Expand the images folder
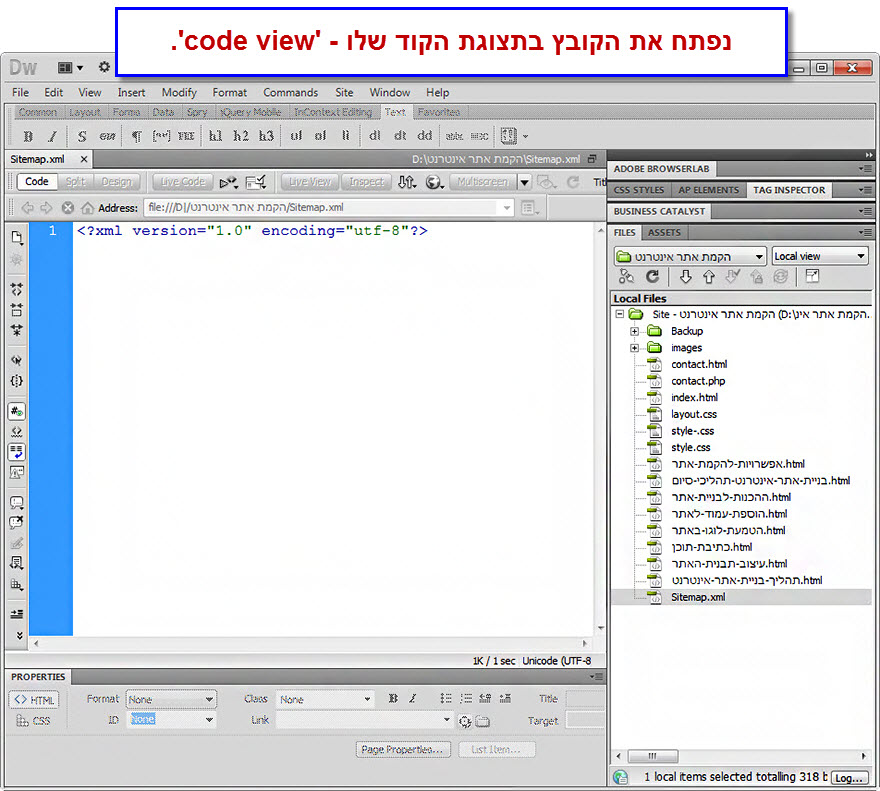This screenshot has width=880, height=791. (634, 348)
